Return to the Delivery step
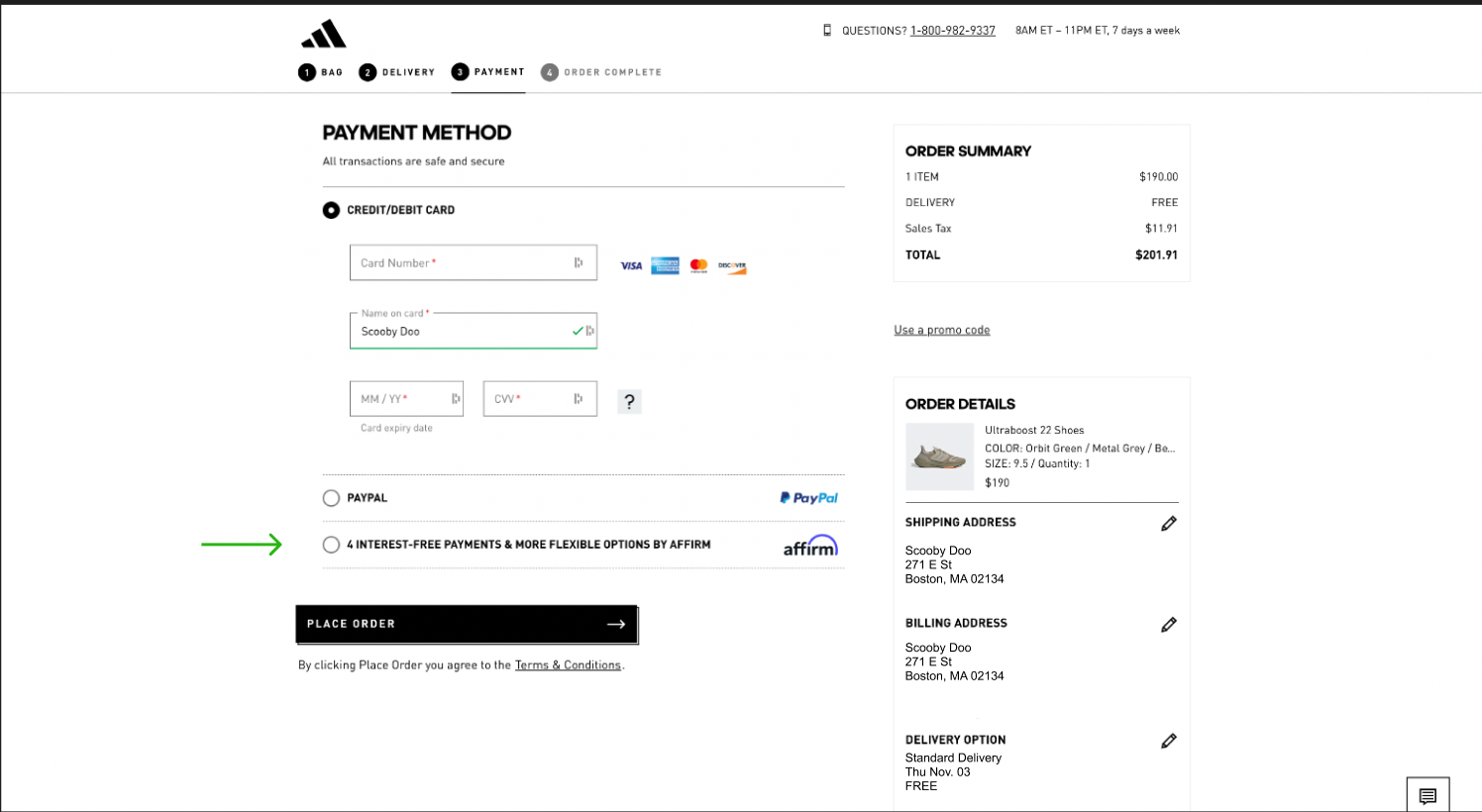This screenshot has height=812, width=1482. pyautogui.click(x=397, y=72)
